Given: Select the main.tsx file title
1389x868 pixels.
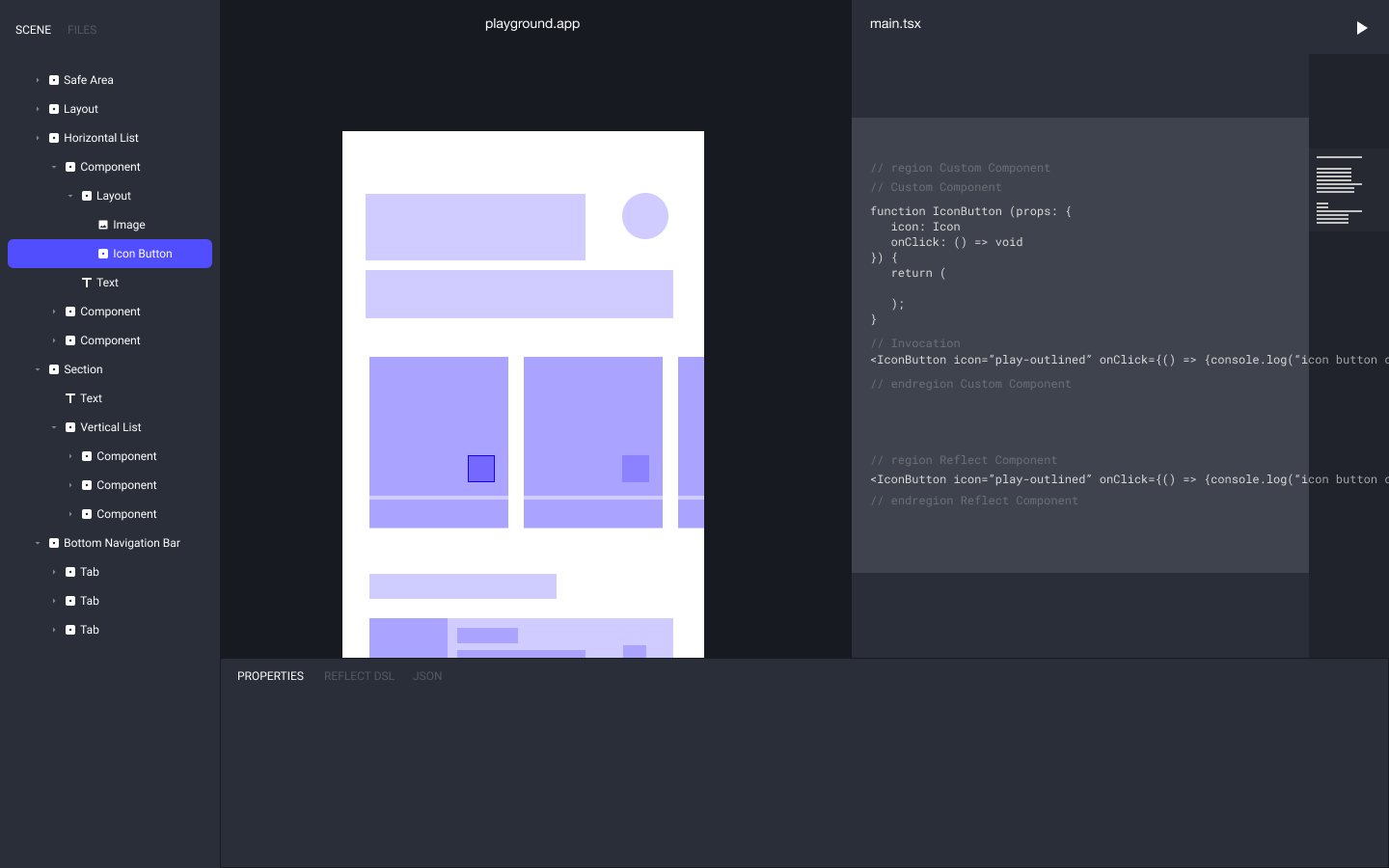Looking at the screenshot, I should pos(895,23).
